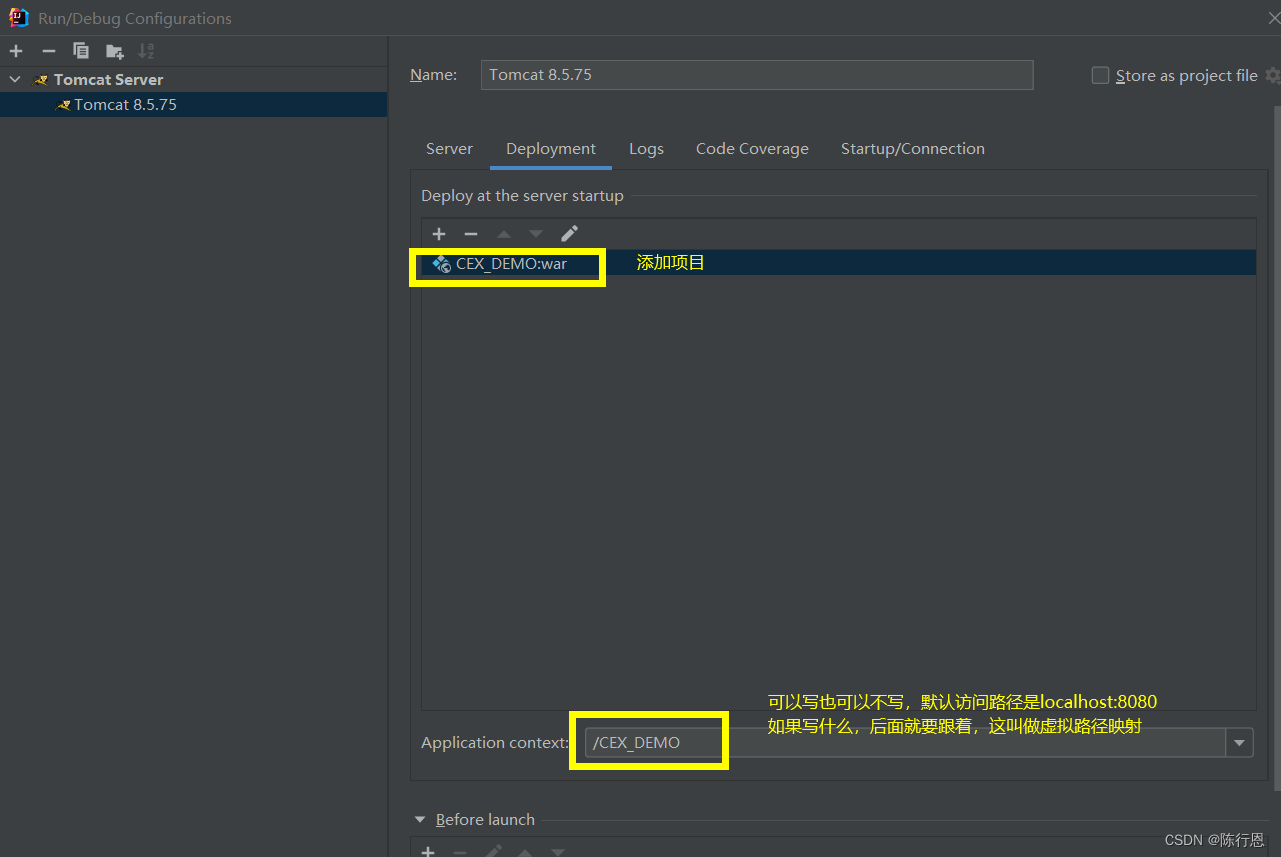
Task: Open the Startup/Connection tab
Action: tap(913, 148)
